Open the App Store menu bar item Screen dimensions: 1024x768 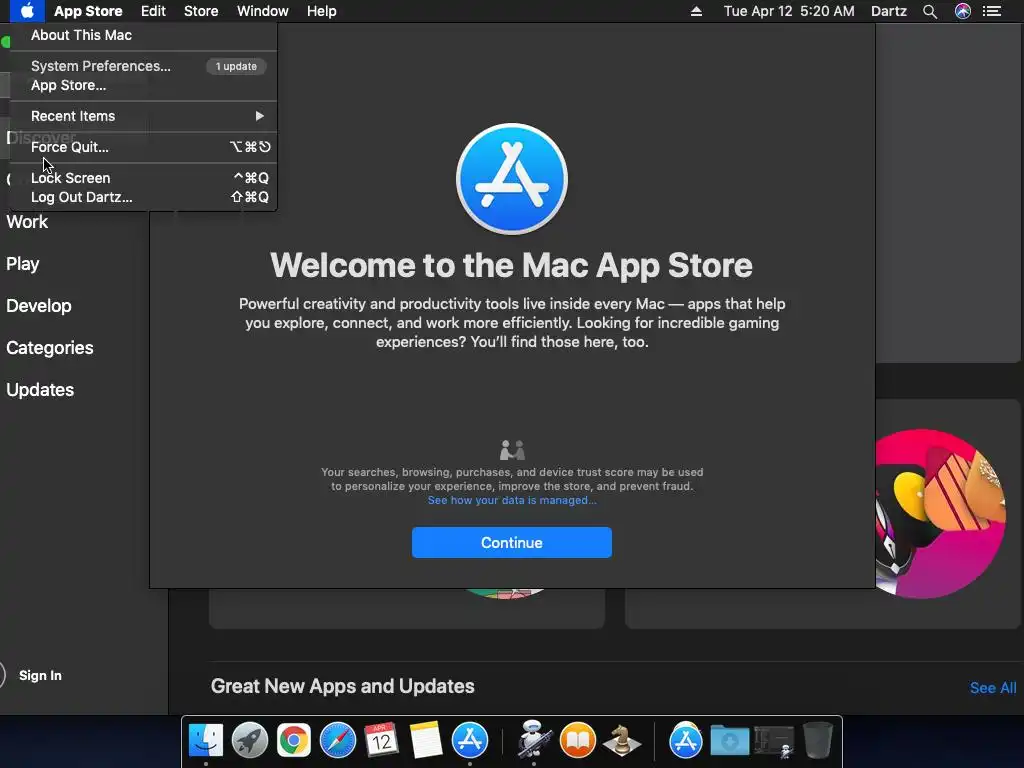(88, 11)
